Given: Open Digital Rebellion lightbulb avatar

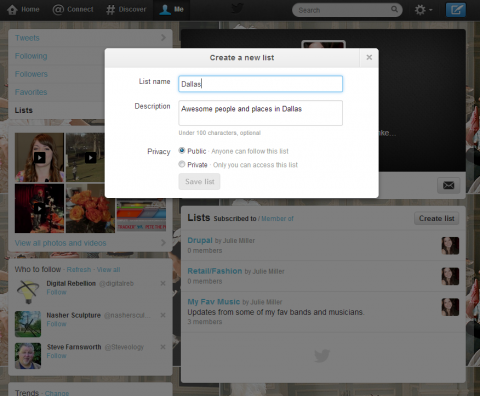Looking at the screenshot, I should (28, 292).
